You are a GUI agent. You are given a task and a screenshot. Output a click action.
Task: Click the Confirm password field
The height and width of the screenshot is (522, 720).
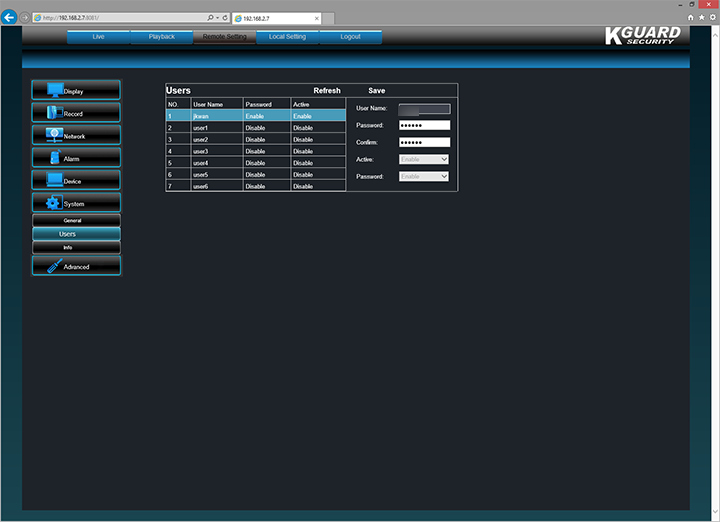[424, 142]
